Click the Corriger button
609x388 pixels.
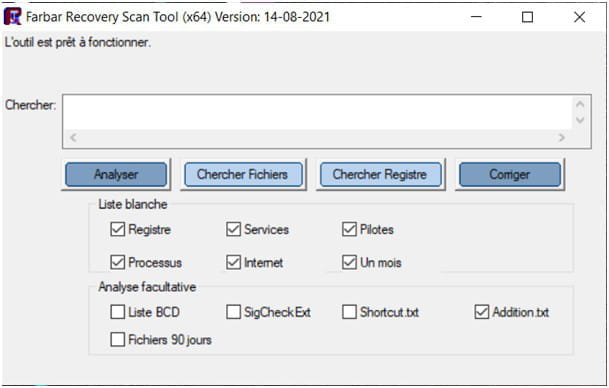click(510, 174)
